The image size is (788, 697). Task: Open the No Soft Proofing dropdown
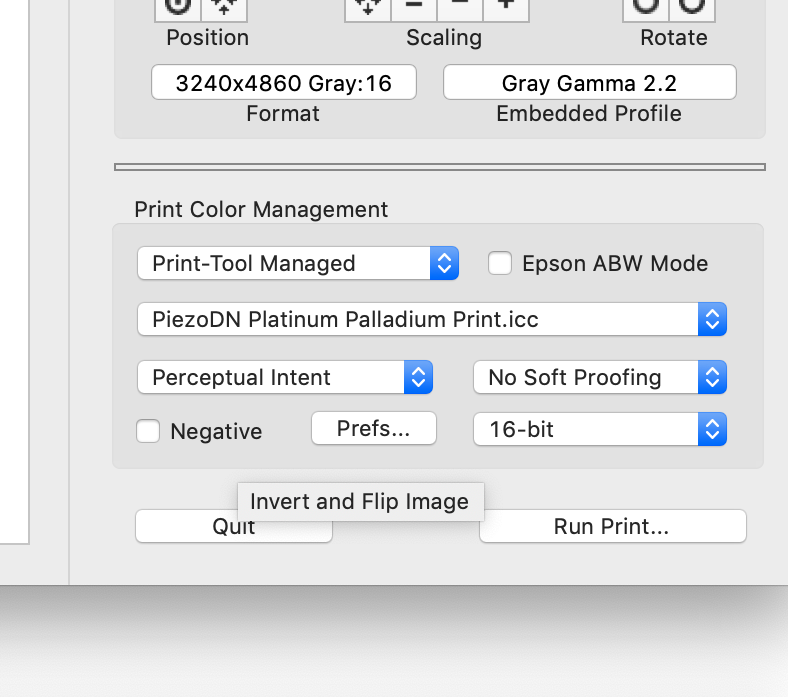point(599,377)
